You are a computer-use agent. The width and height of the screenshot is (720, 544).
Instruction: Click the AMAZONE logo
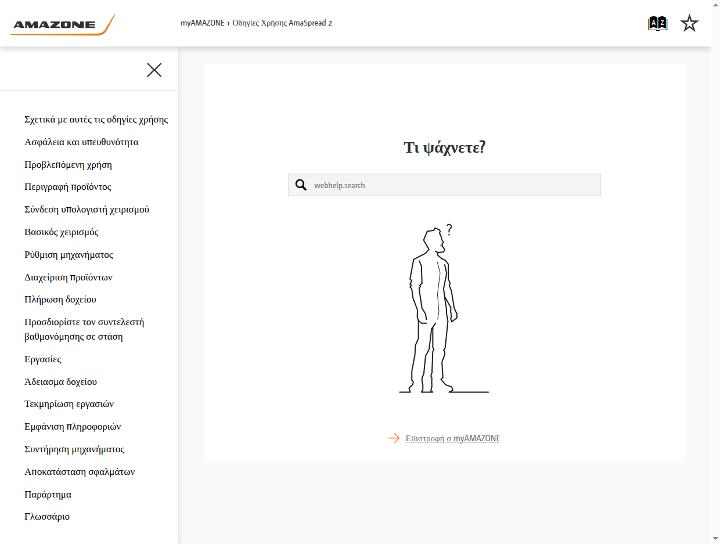pos(63,25)
